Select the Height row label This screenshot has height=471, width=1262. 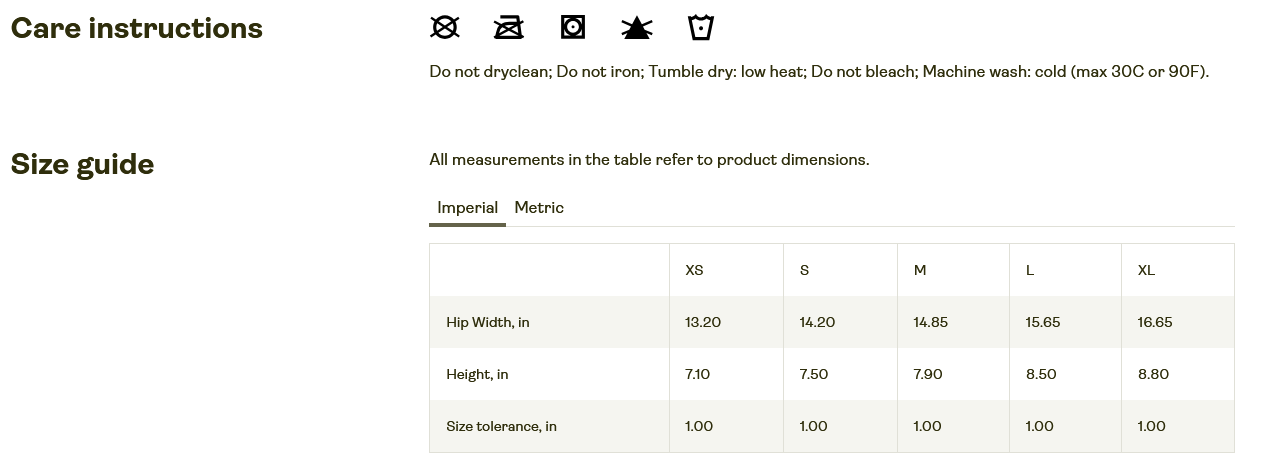(477, 374)
